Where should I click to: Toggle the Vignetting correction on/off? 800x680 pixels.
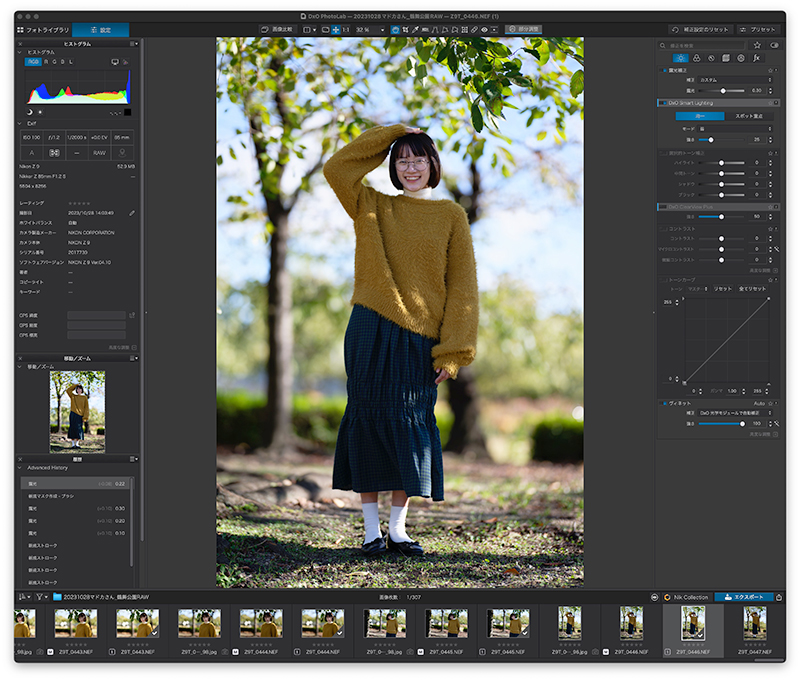(x=663, y=404)
